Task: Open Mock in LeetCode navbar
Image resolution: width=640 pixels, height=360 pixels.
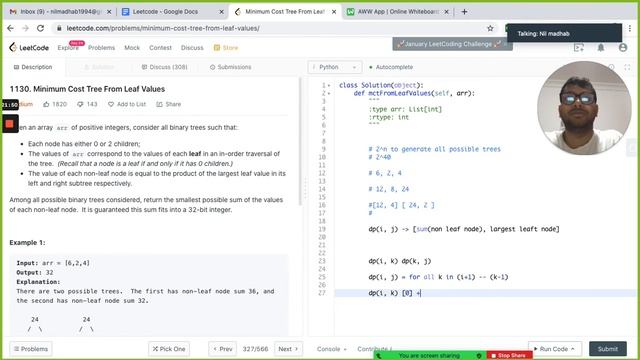Action: tap(132, 48)
